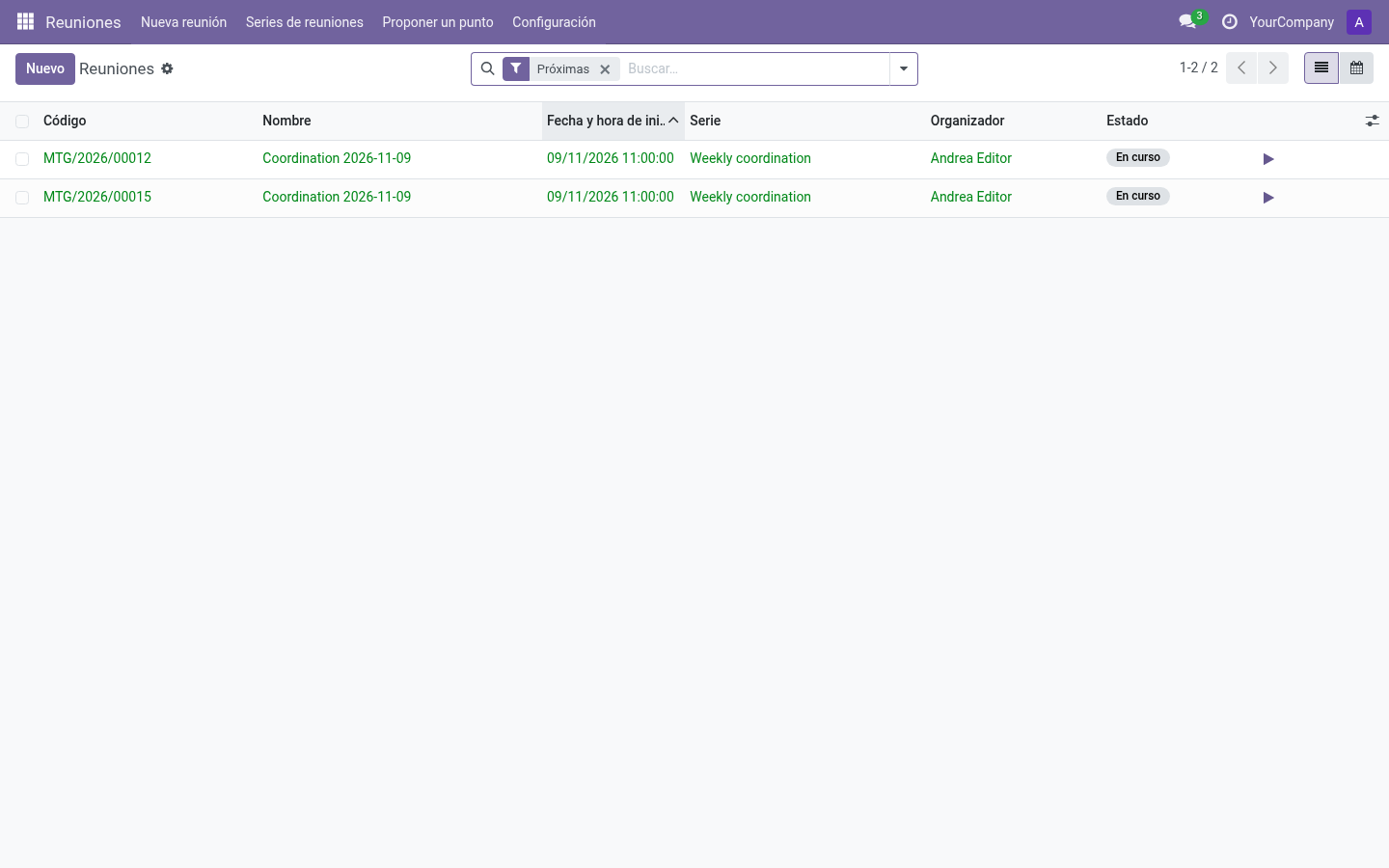Click the Nuevo button
1389x868 pixels.
coord(45,68)
